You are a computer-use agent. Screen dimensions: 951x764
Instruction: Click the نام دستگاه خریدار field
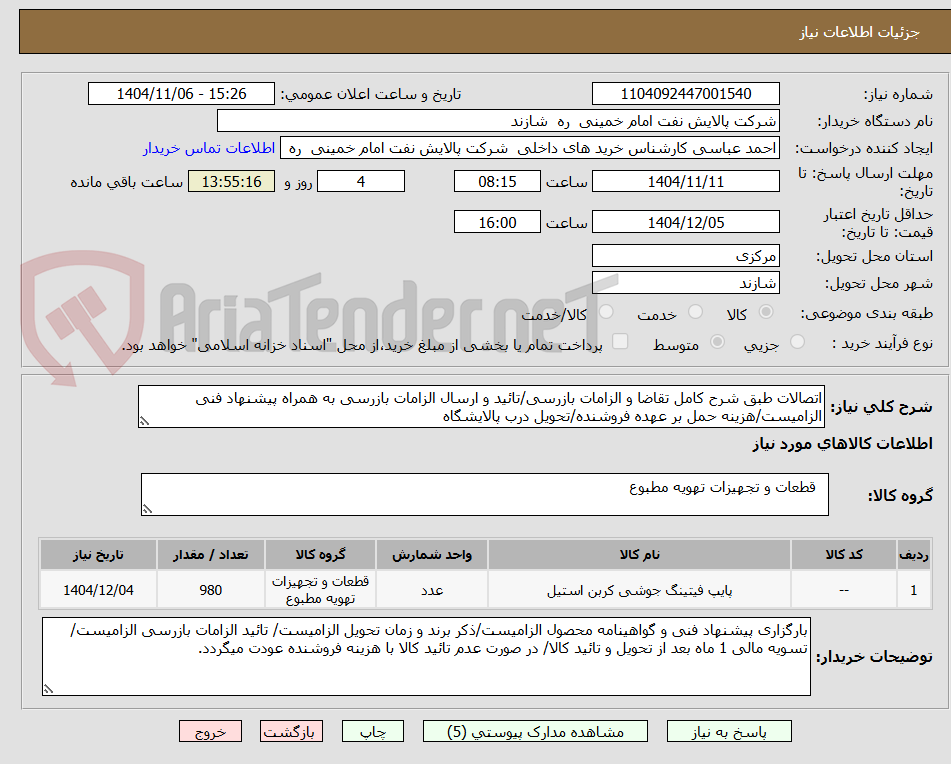pos(499,121)
